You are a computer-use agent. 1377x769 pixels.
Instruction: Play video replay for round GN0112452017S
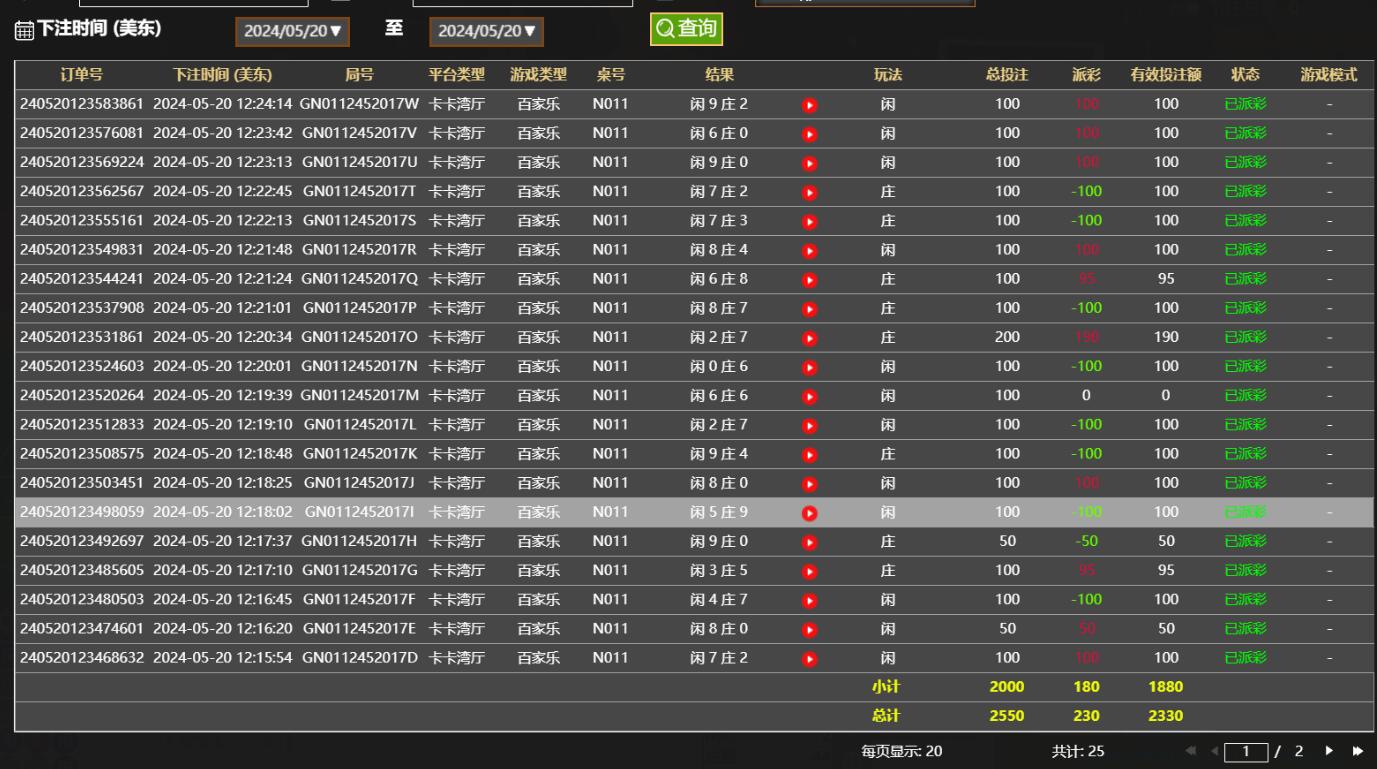(810, 221)
